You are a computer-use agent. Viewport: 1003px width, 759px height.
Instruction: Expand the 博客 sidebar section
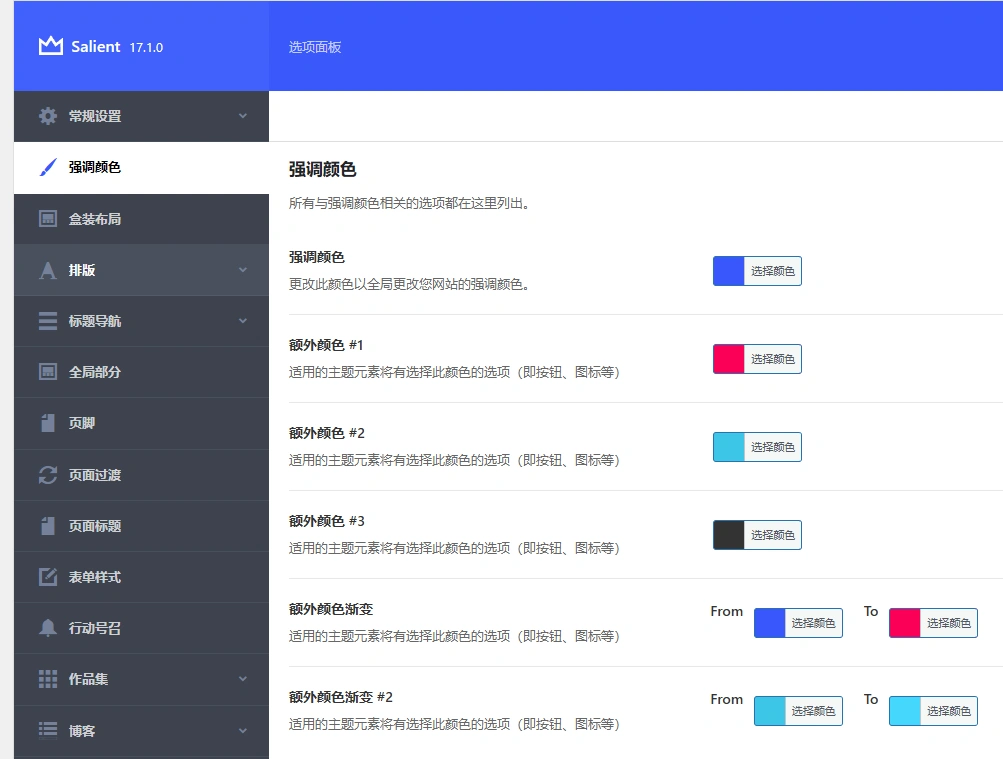click(x=240, y=730)
